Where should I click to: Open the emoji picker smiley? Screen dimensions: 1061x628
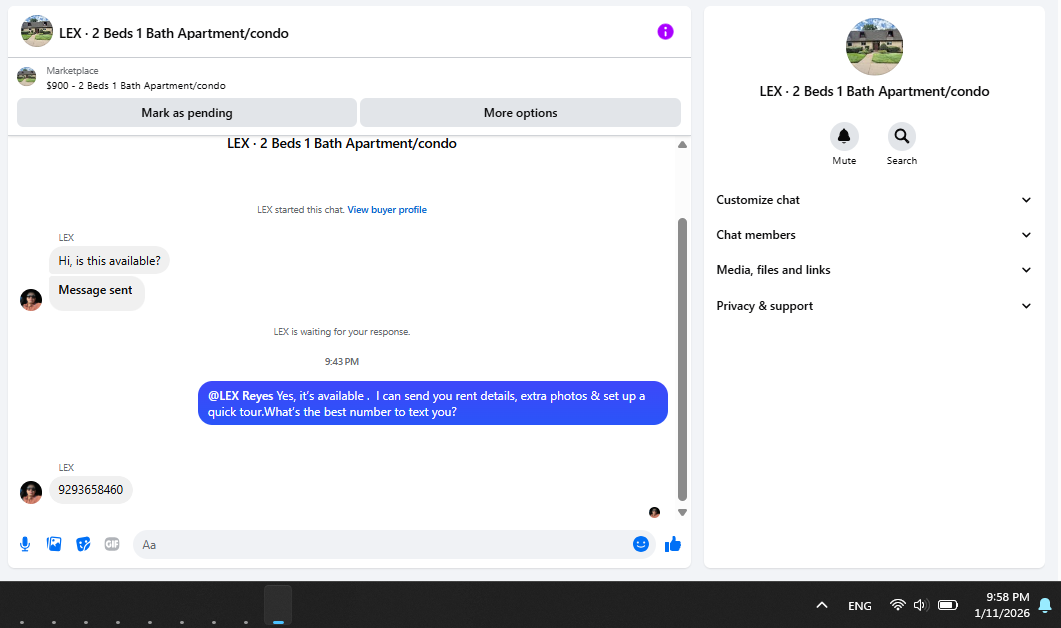(640, 544)
